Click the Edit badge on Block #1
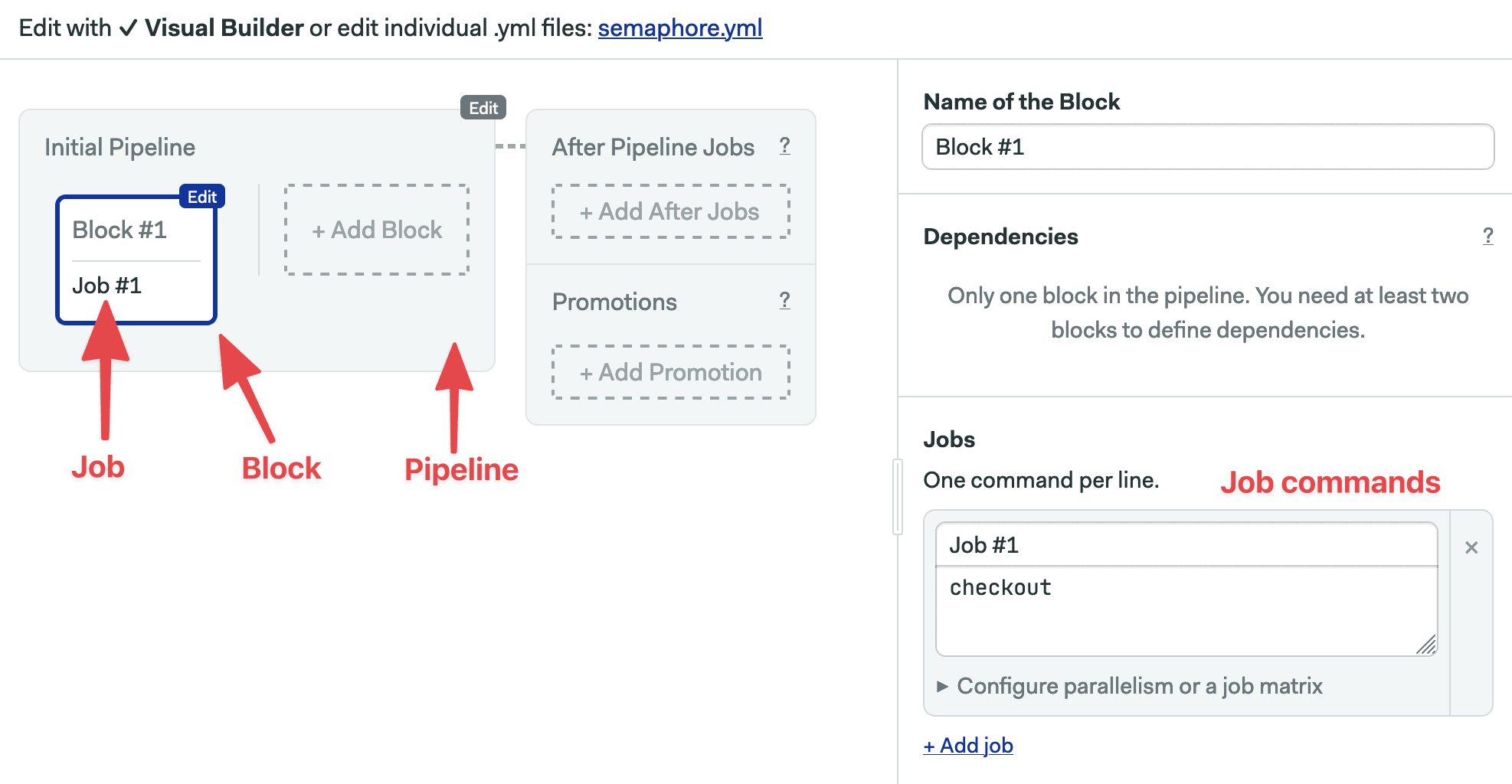1512x784 pixels. (x=202, y=197)
